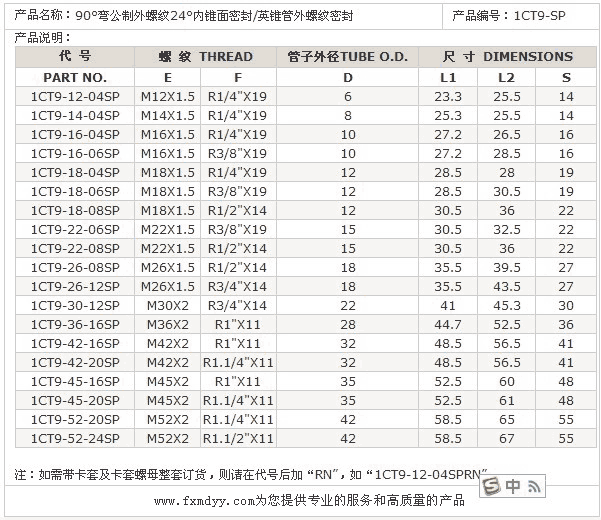Screen dimensions: 601x520
Task: Select part number 1CT9-18-08SP
Action: (75, 210)
